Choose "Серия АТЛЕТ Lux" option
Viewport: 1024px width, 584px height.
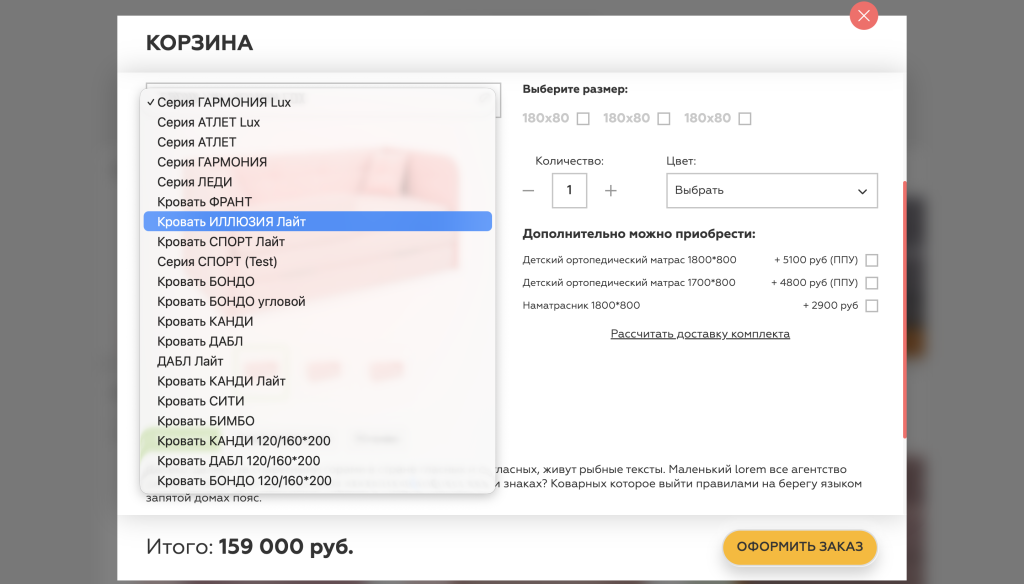pyautogui.click(x=205, y=122)
